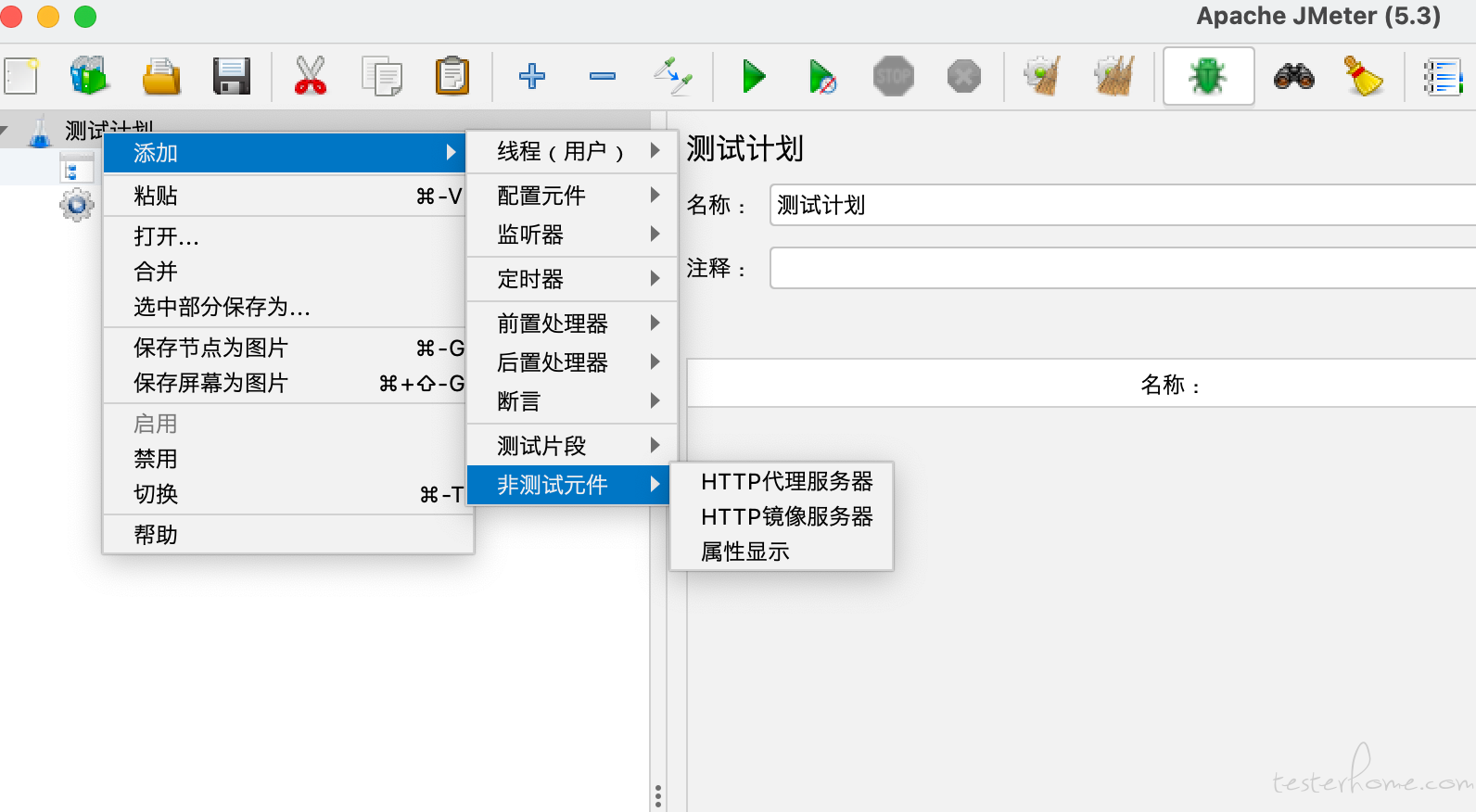Image resolution: width=1476 pixels, height=812 pixels.
Task: Add the 属性显示 element
Action: 782,552
